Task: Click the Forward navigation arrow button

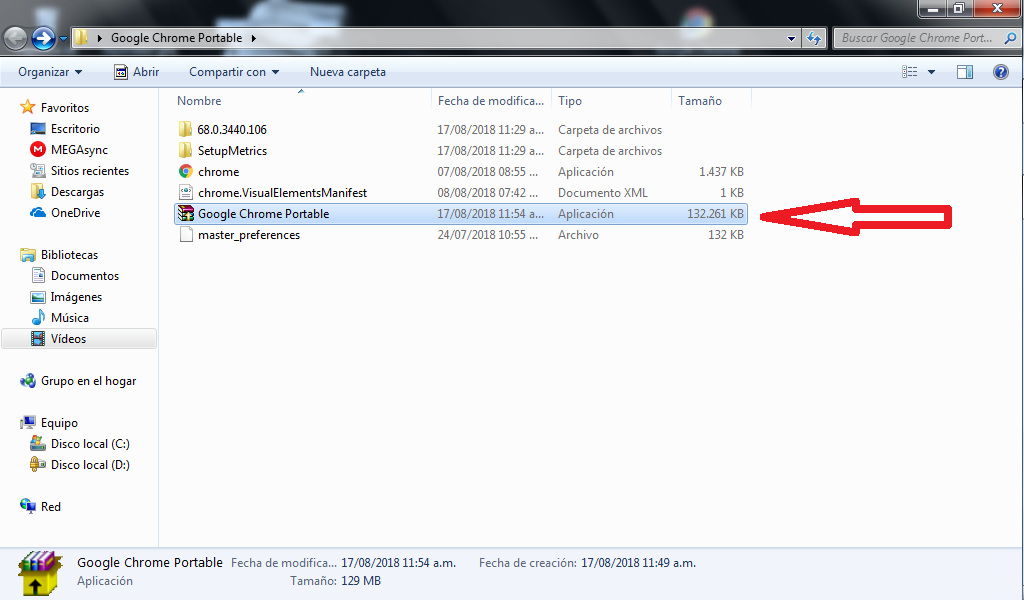Action: pos(44,38)
